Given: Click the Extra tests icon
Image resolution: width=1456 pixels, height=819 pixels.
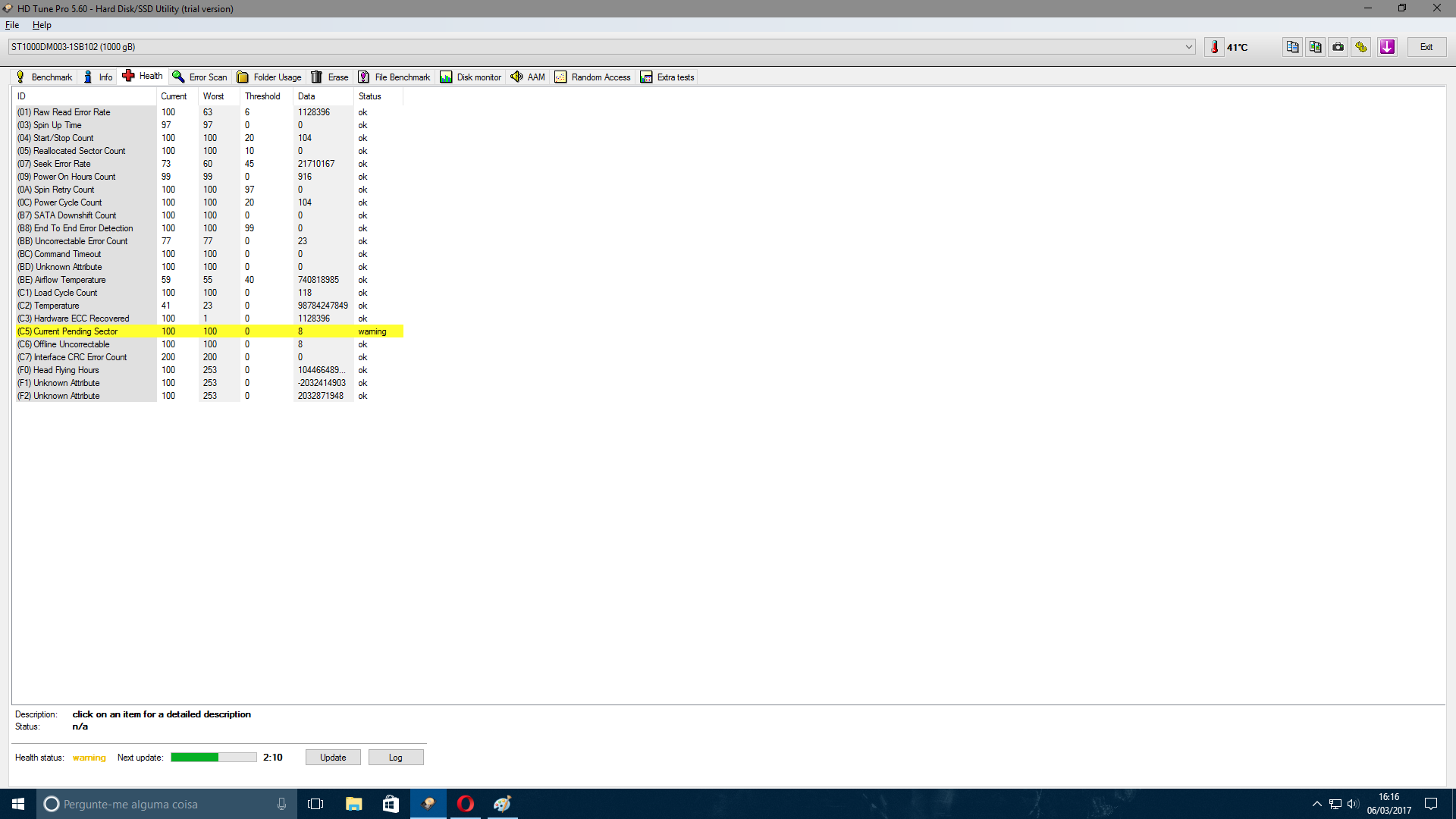Looking at the screenshot, I should pyautogui.click(x=646, y=77).
